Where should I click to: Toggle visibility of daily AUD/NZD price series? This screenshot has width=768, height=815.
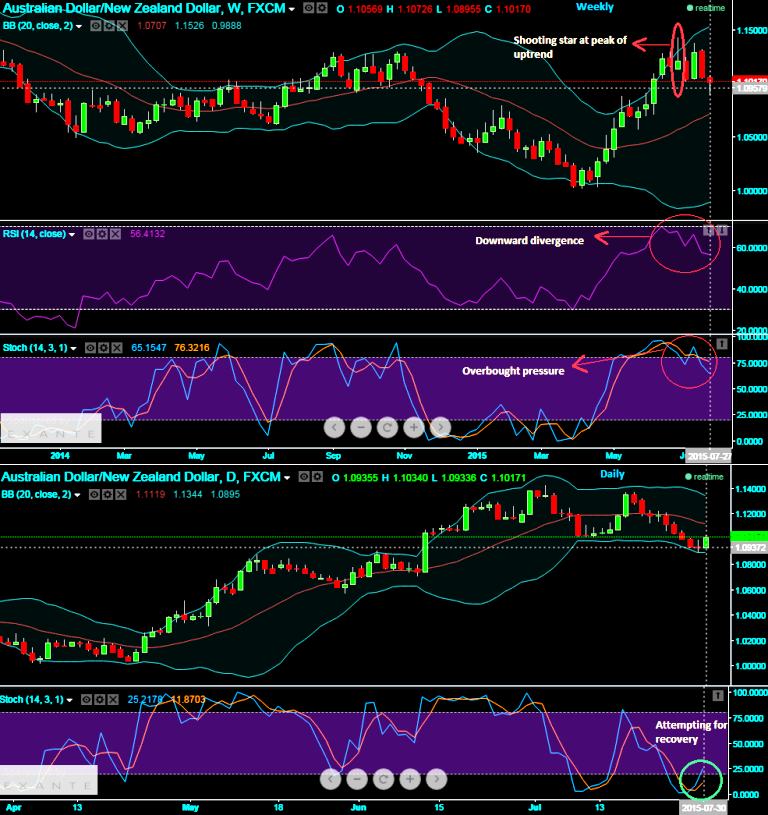pyautogui.click(x=304, y=477)
